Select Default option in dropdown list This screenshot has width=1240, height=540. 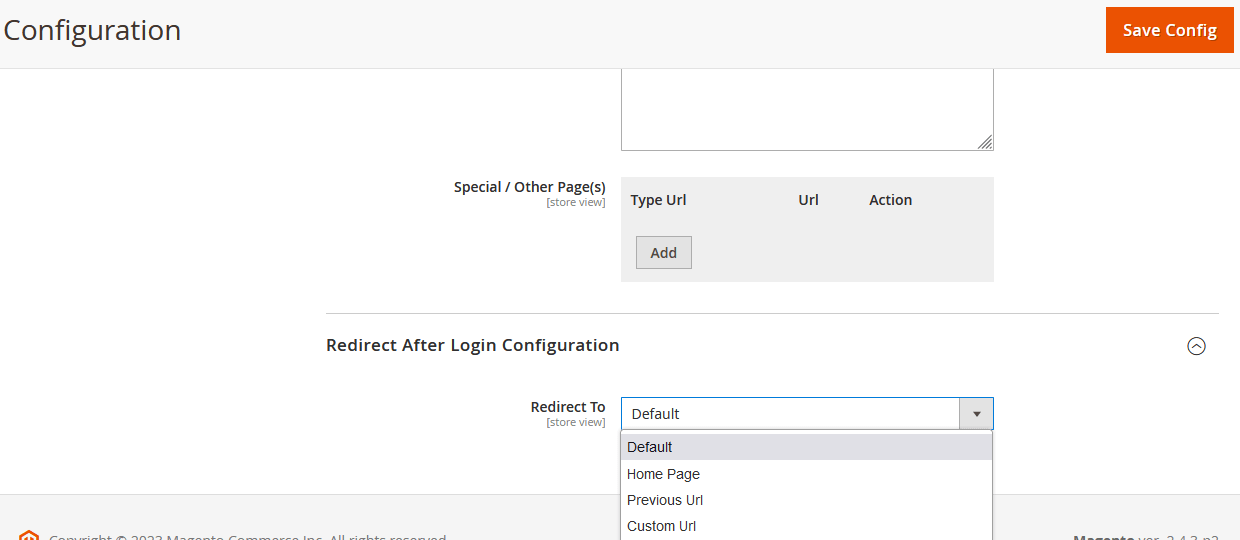point(806,447)
